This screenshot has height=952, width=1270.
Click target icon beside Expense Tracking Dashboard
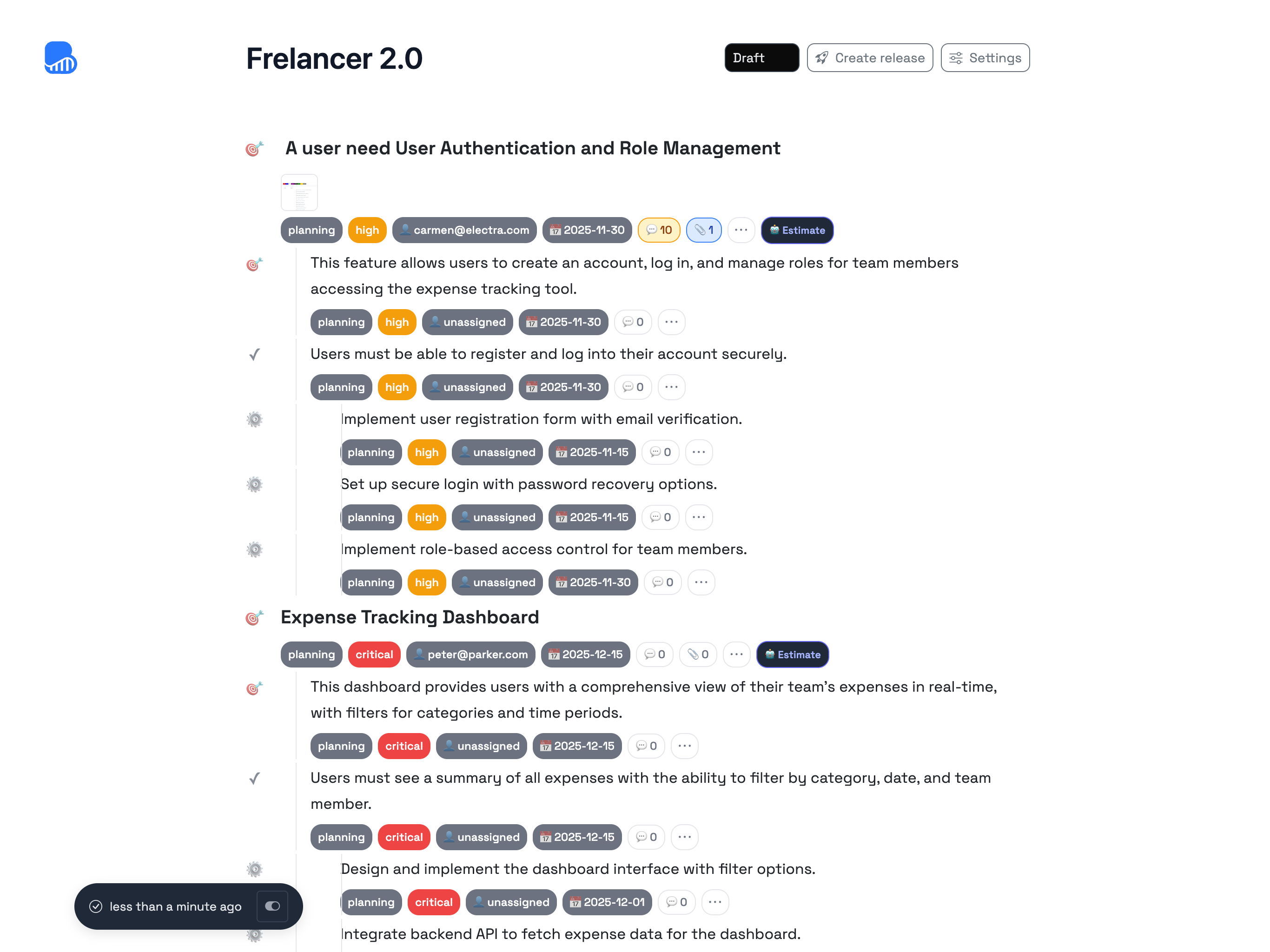(254, 618)
